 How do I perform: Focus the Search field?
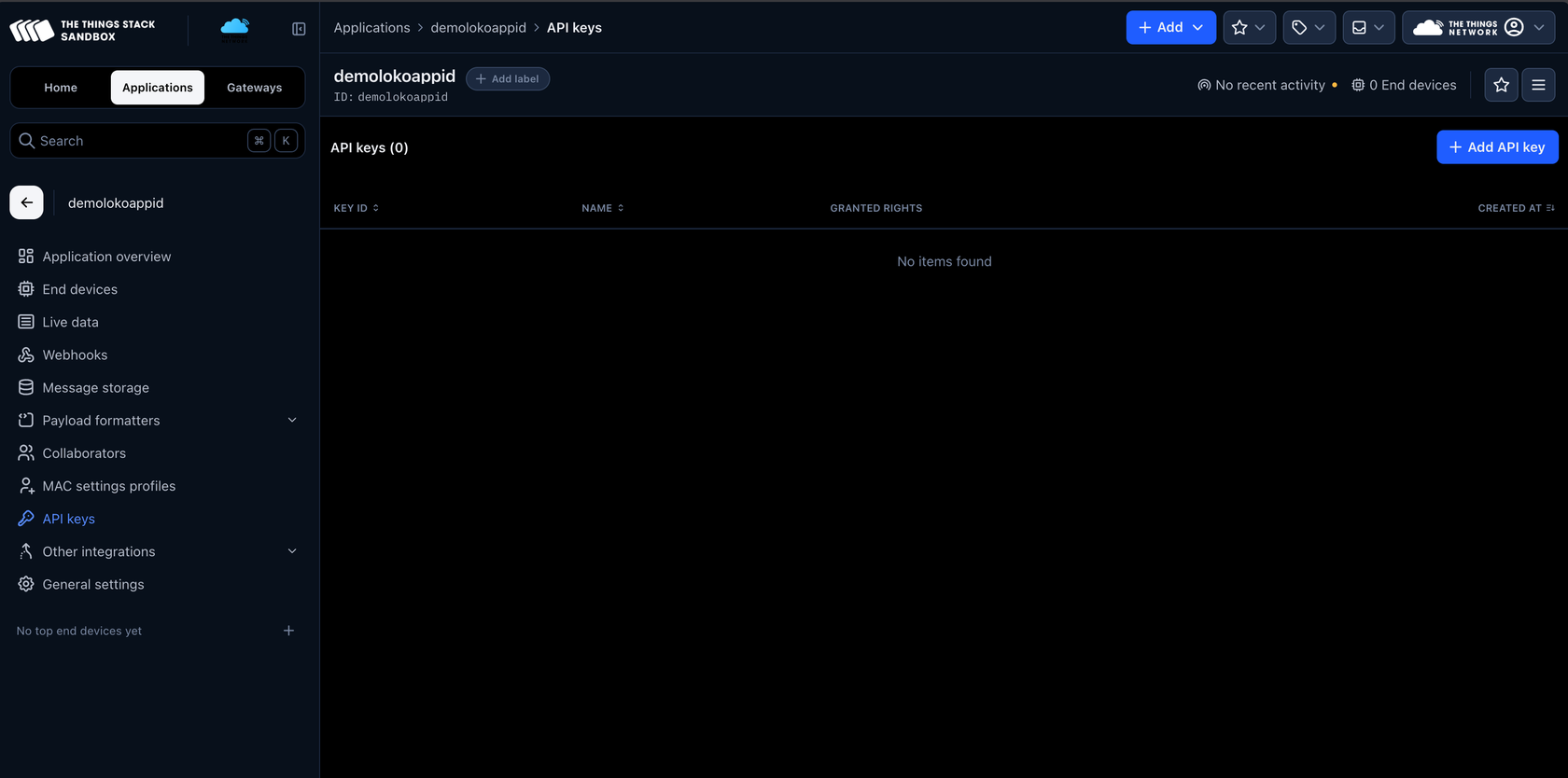tap(158, 141)
